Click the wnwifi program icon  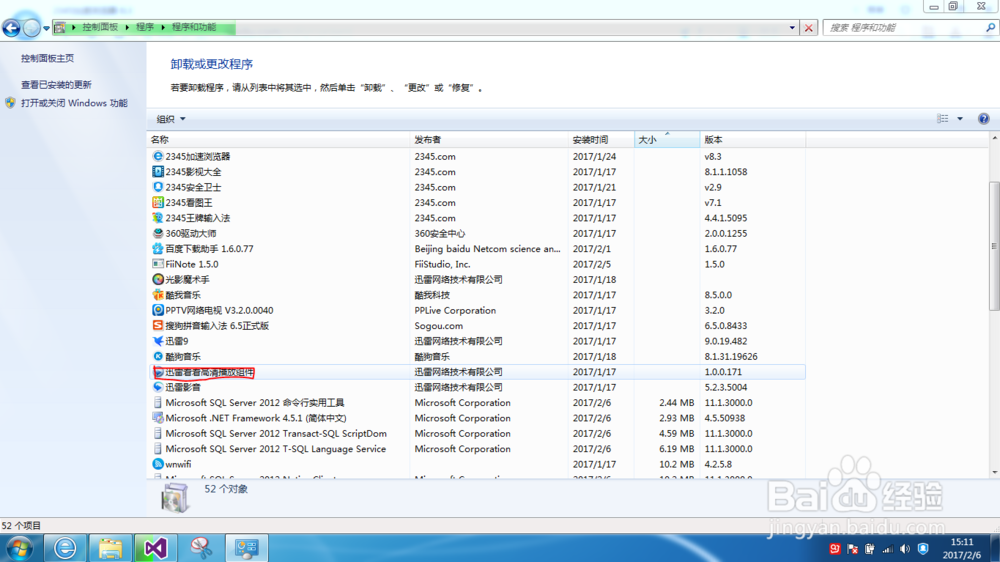pos(158,464)
